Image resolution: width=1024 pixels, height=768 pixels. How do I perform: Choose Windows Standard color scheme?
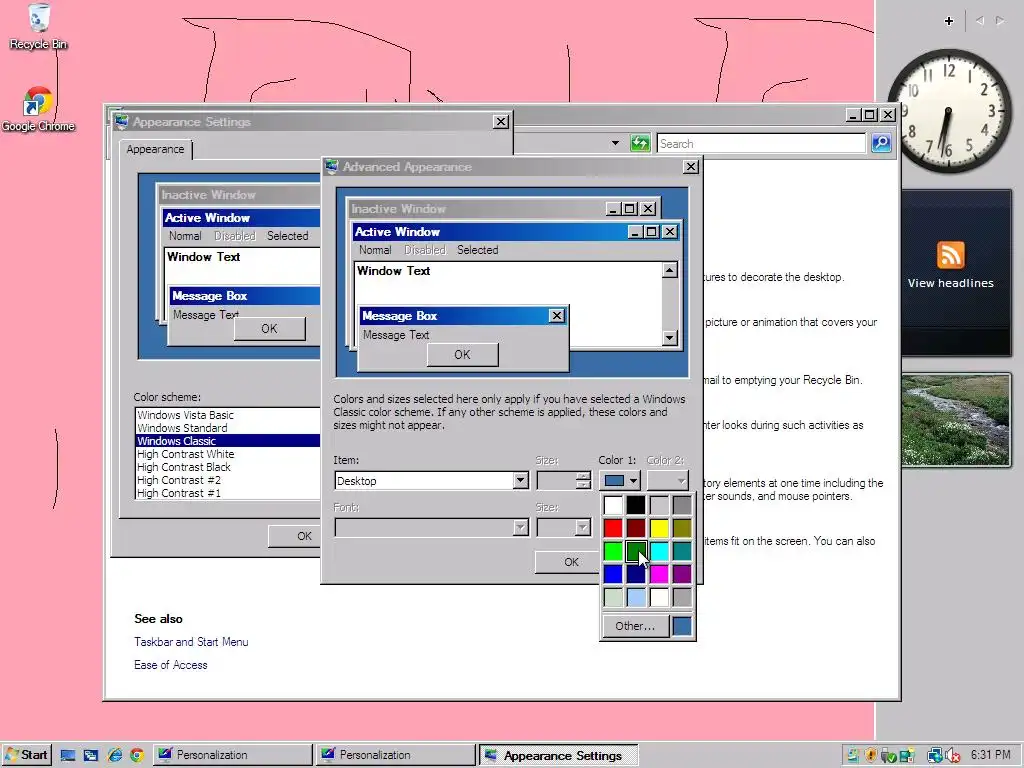(x=228, y=428)
